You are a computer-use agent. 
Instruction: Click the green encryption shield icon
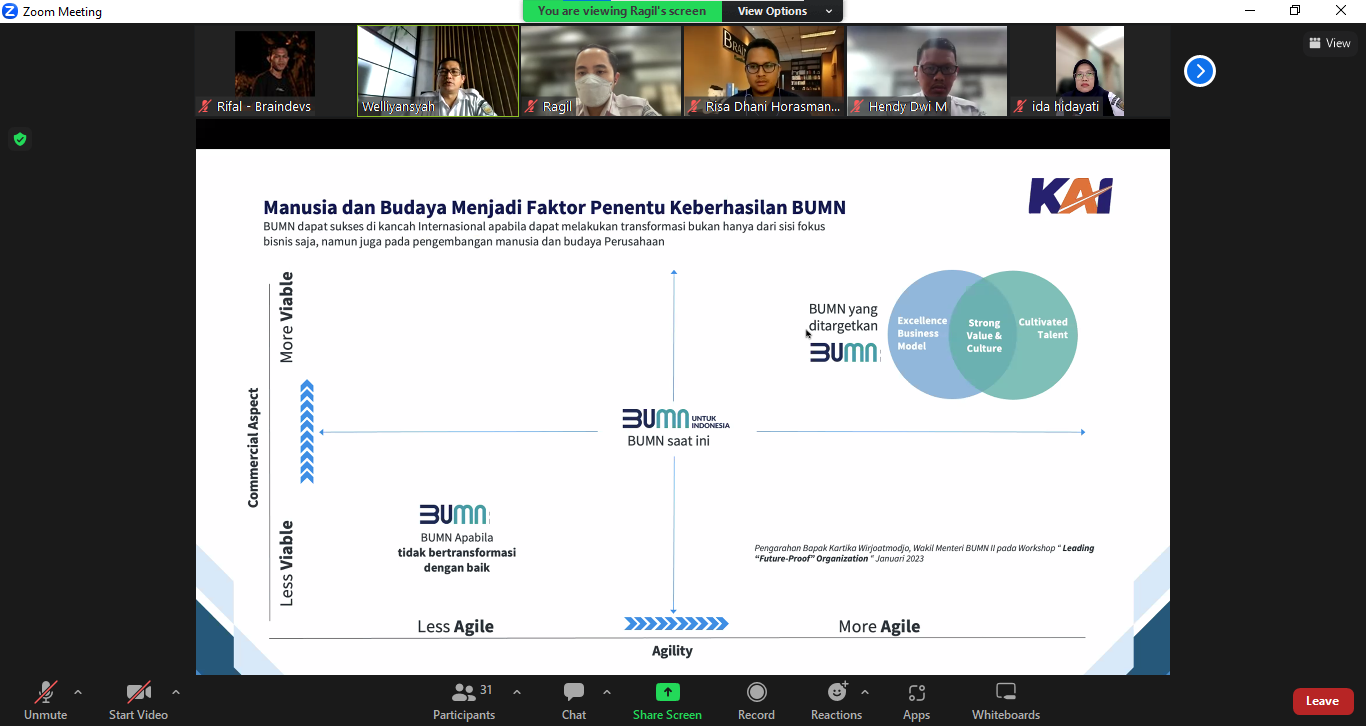click(x=20, y=139)
